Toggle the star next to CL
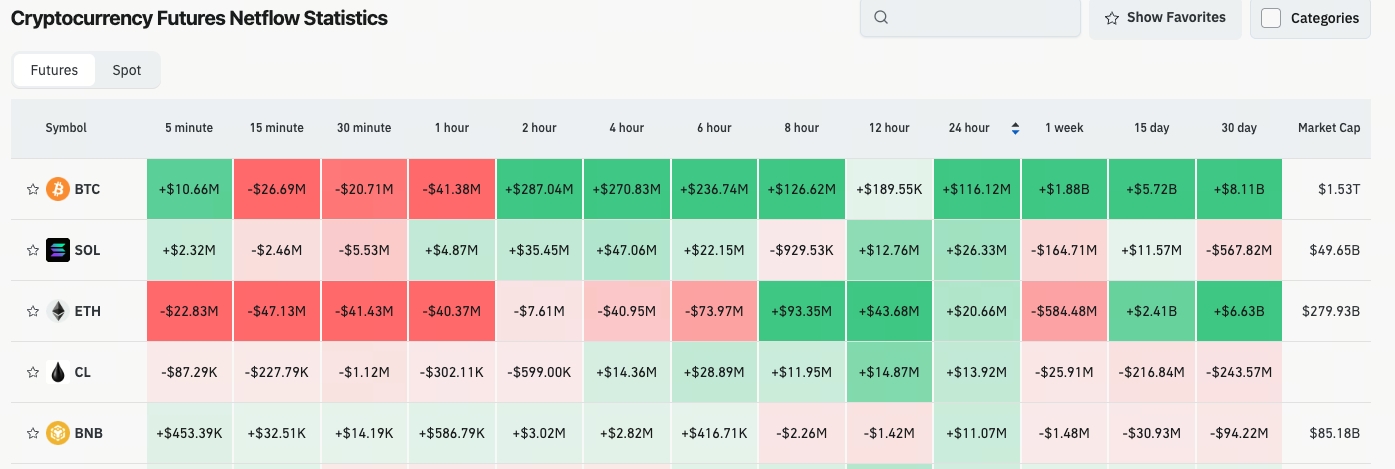Viewport: 1395px width, 469px height. point(32,372)
